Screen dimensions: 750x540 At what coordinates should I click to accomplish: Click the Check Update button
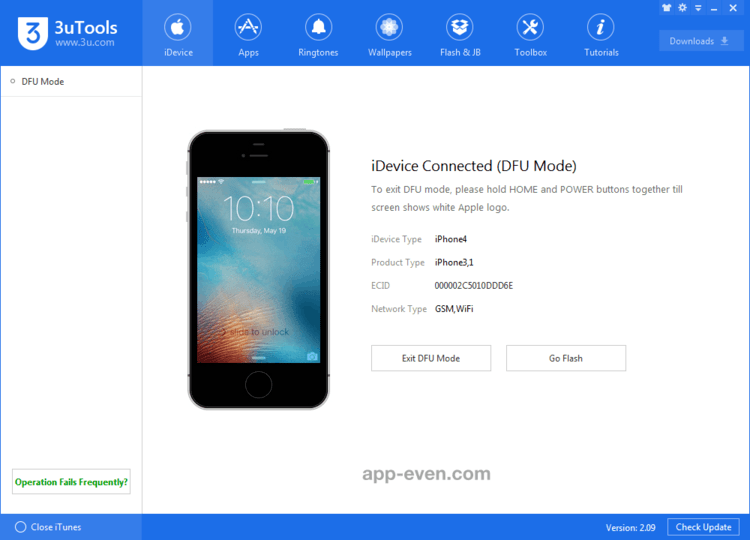[703, 527]
